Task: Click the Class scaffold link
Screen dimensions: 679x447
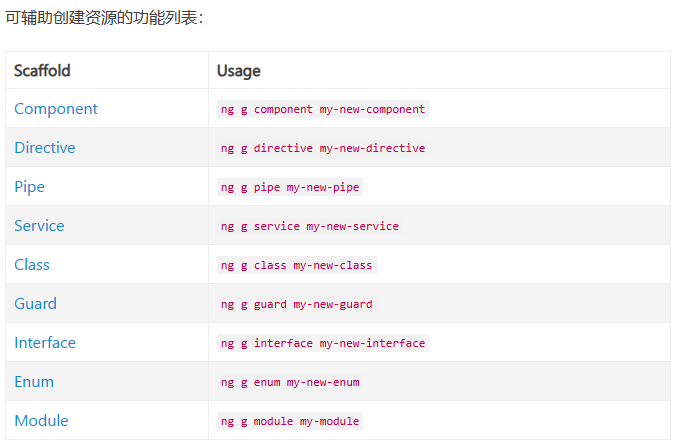Action: coord(32,265)
